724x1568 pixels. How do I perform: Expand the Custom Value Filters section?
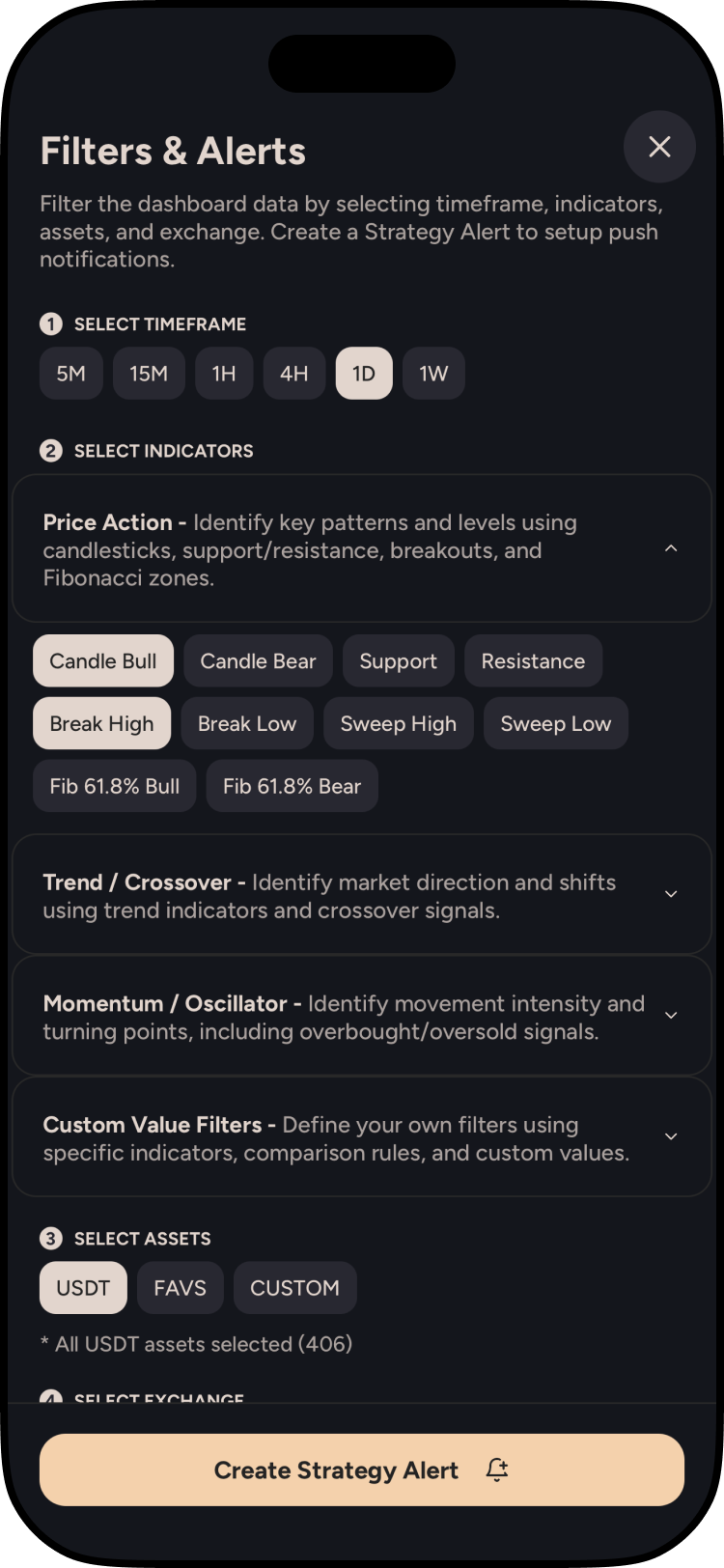[671, 1136]
